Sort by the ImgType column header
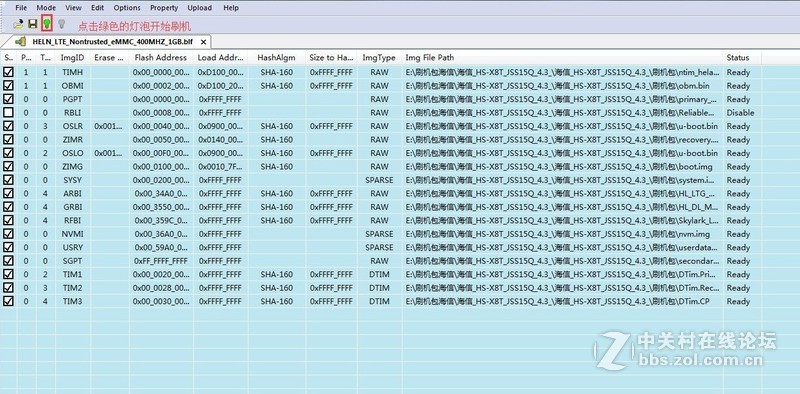800x394 pixels. pos(379,58)
